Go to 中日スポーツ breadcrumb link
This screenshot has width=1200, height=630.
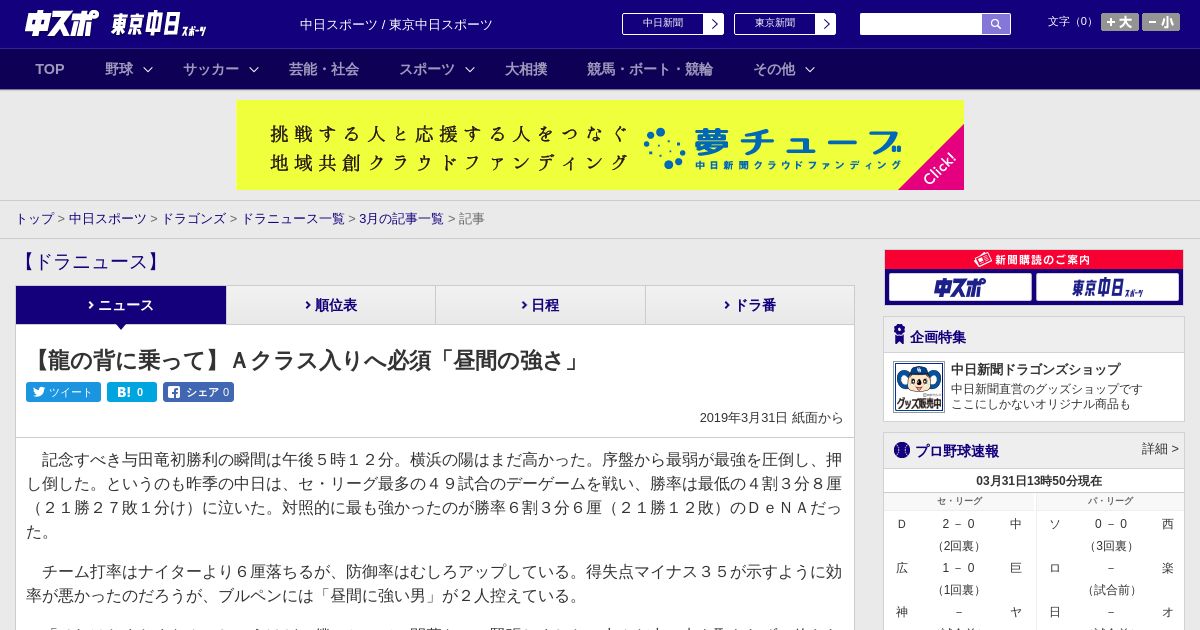click(x=108, y=218)
